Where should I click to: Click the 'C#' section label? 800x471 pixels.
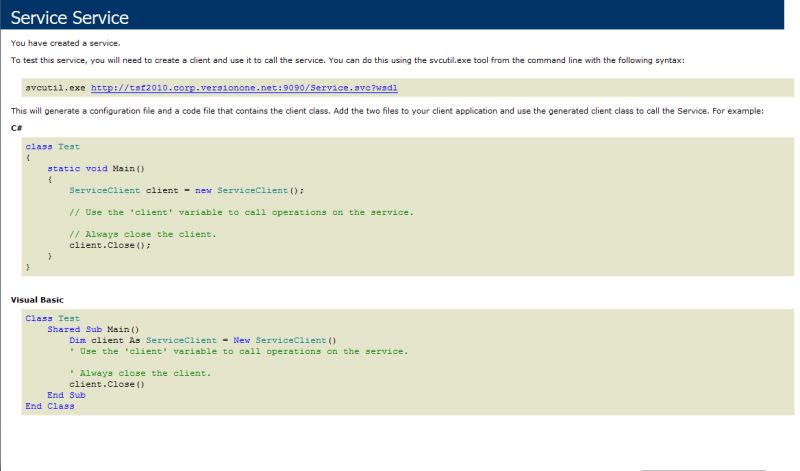(16, 128)
